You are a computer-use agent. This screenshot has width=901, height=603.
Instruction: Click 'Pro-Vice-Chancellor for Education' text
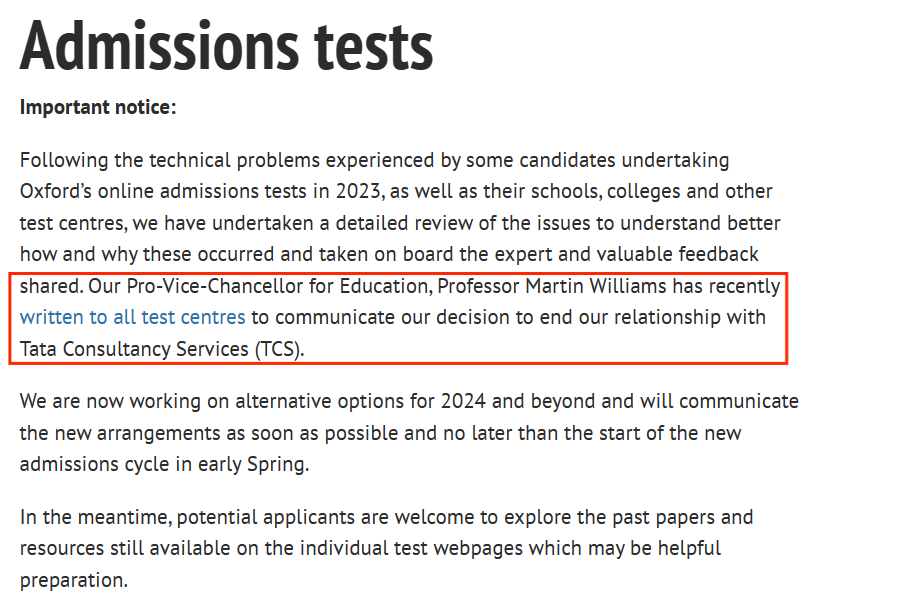(x=279, y=286)
